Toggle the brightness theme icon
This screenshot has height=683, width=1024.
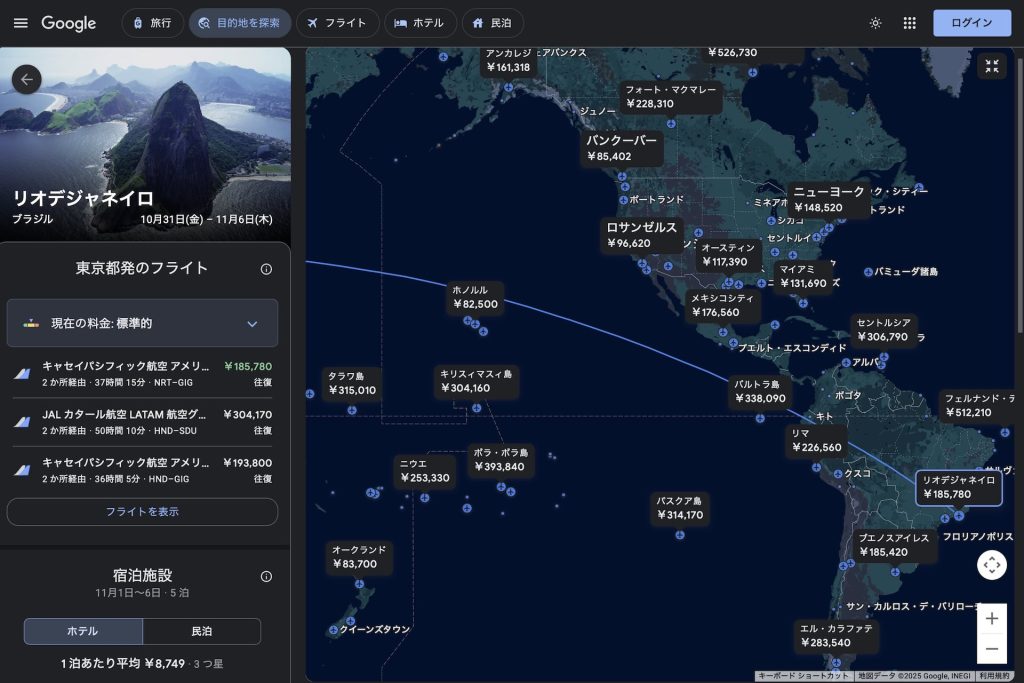pyautogui.click(x=875, y=23)
